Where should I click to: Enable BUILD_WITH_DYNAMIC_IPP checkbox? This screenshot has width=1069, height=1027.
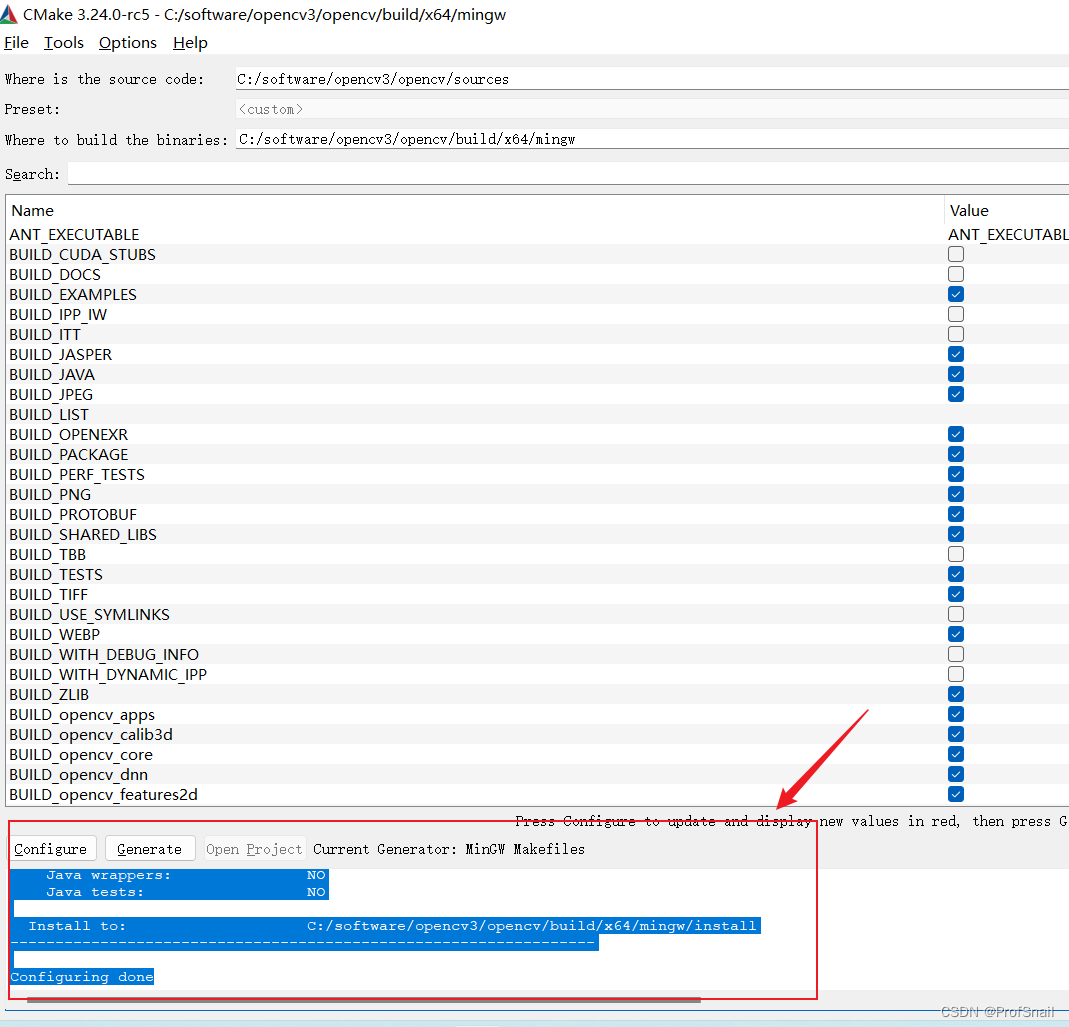point(956,674)
